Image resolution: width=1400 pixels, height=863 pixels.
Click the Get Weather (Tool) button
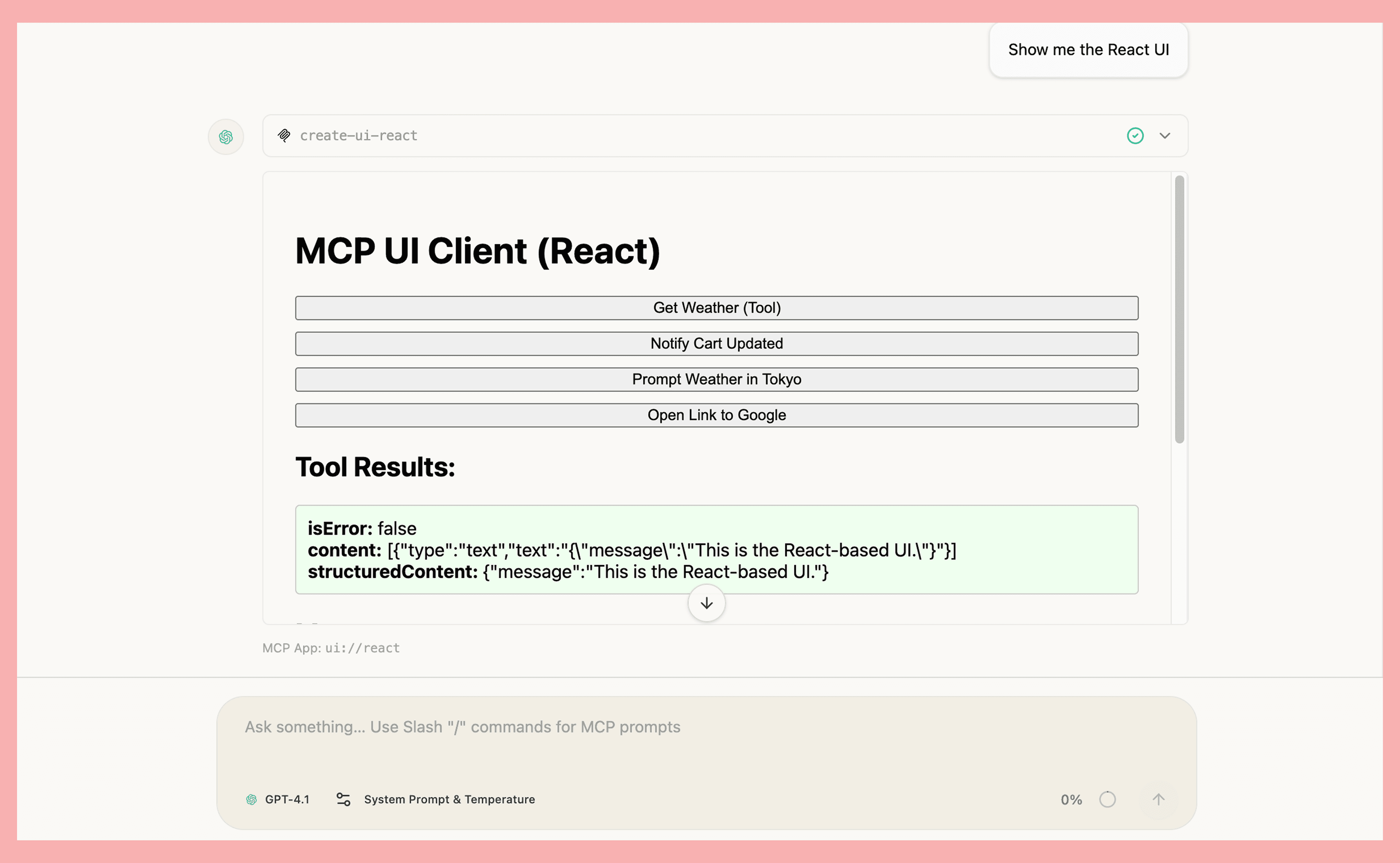(717, 308)
